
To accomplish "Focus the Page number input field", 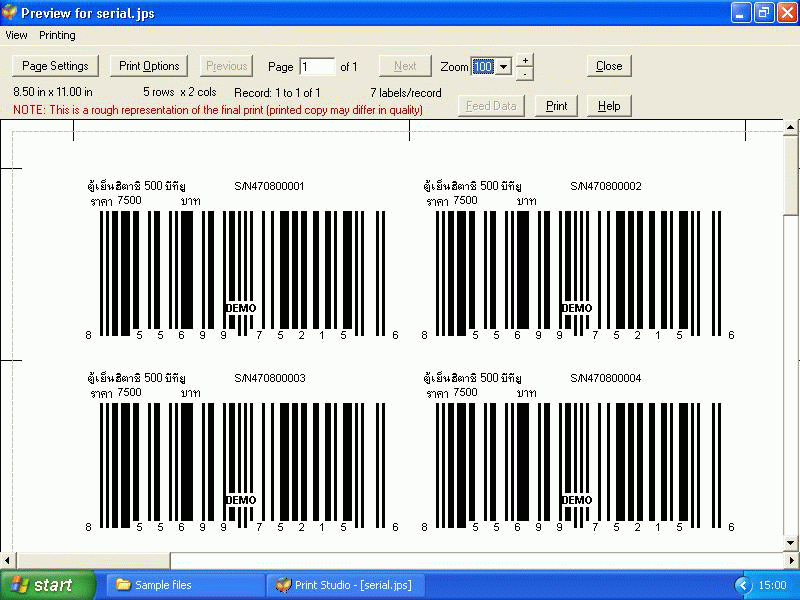I will (317, 67).
